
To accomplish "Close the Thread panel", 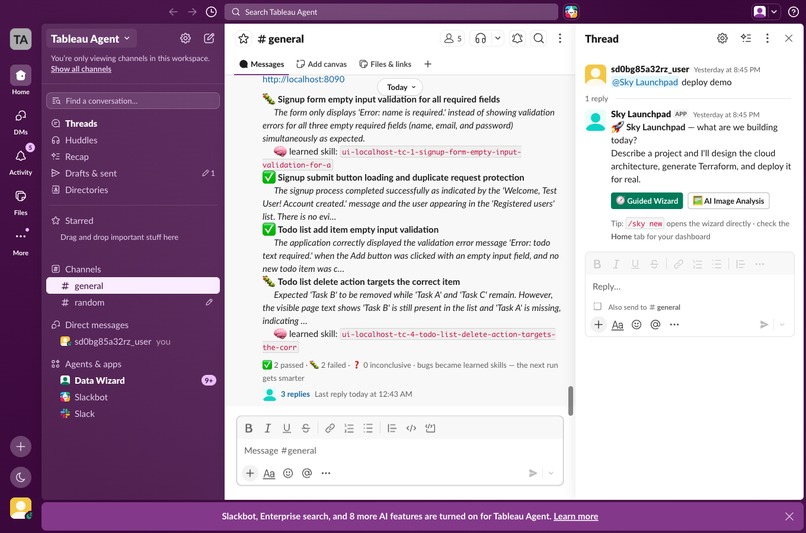I will [x=789, y=39].
